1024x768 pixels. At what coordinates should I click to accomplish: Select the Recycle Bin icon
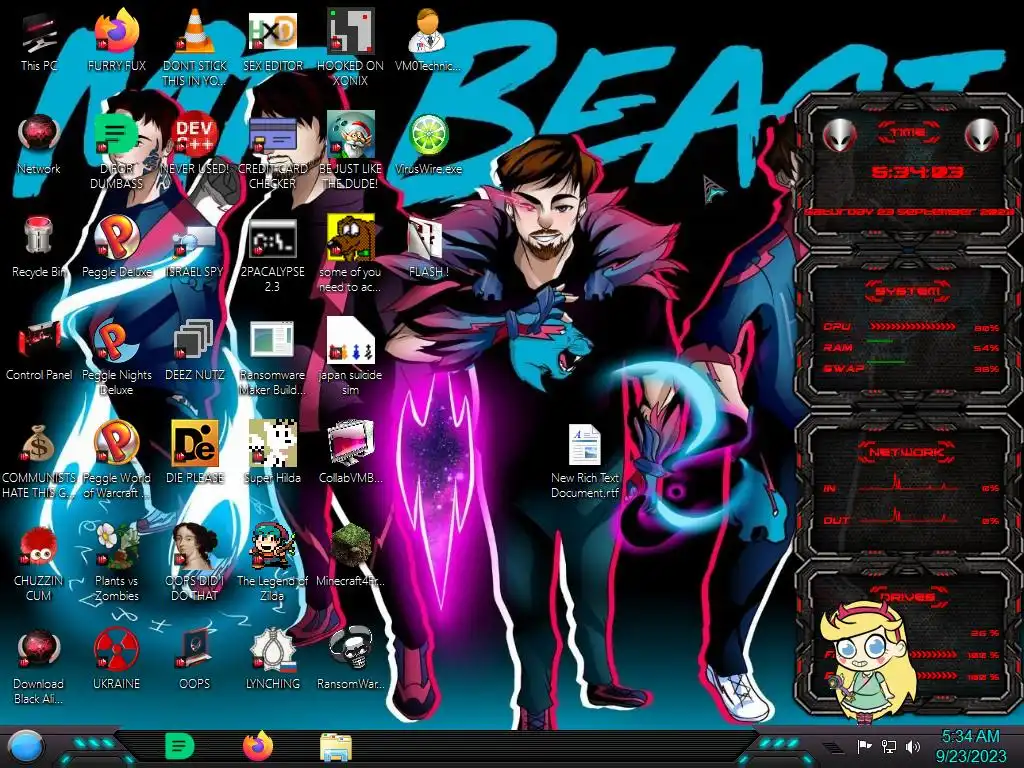(x=39, y=236)
